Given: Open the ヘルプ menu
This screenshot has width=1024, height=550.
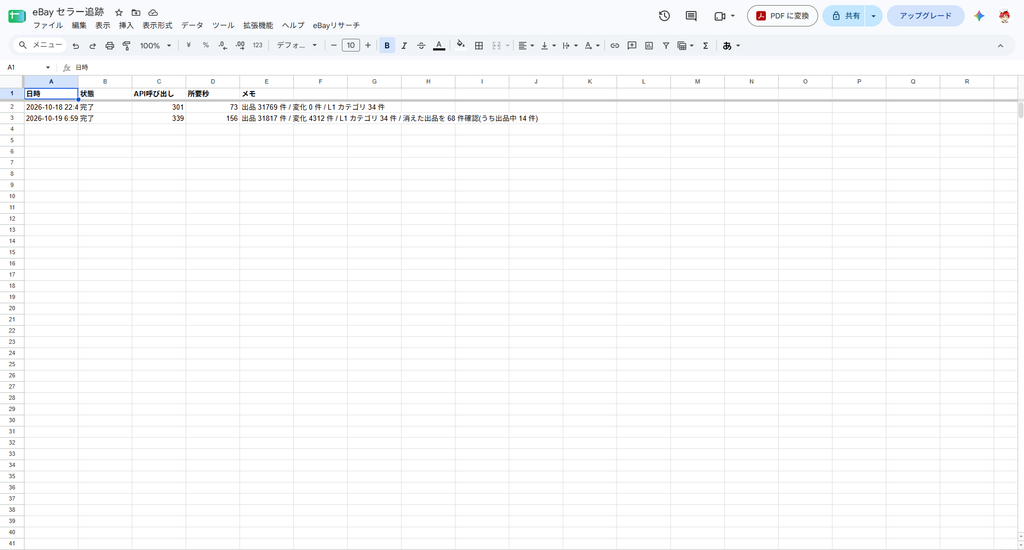Looking at the screenshot, I should pos(293,25).
